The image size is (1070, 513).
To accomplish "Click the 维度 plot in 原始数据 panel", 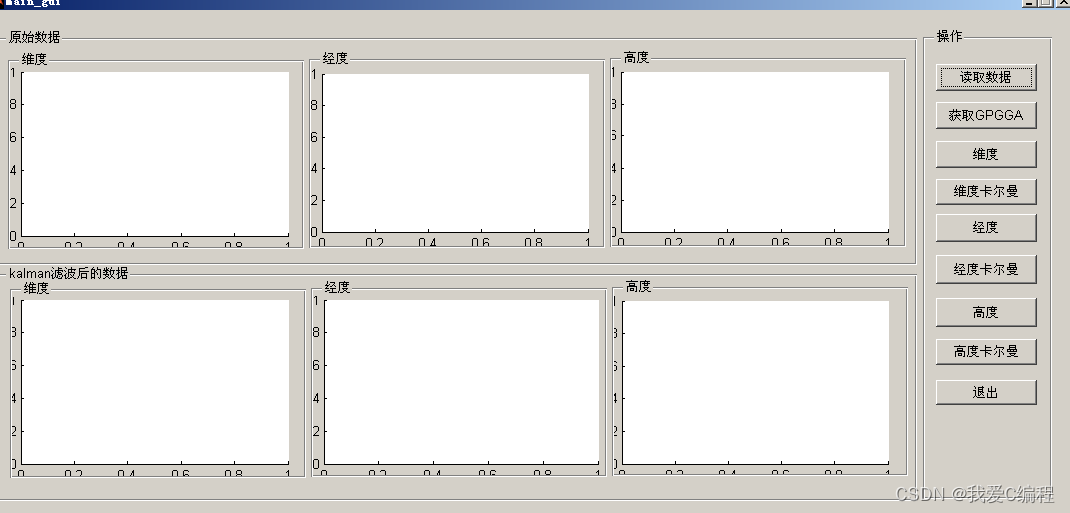I will [x=155, y=154].
